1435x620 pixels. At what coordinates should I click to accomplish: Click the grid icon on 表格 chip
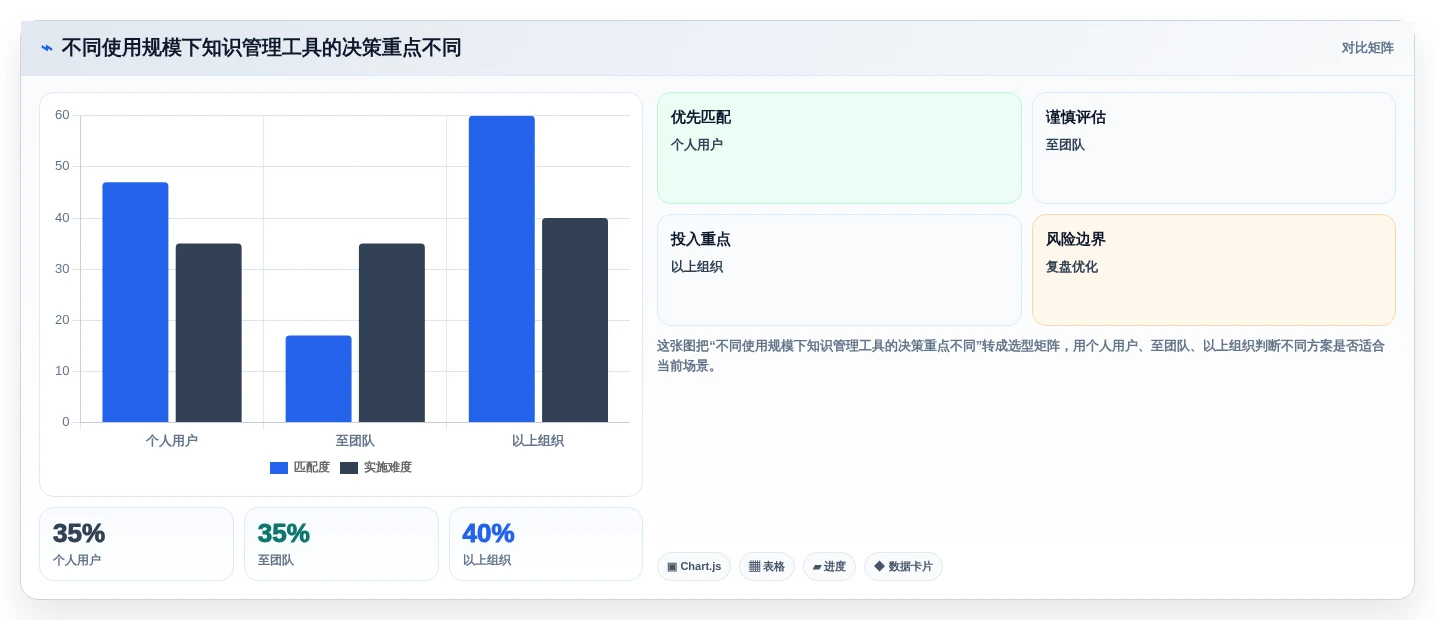point(754,567)
